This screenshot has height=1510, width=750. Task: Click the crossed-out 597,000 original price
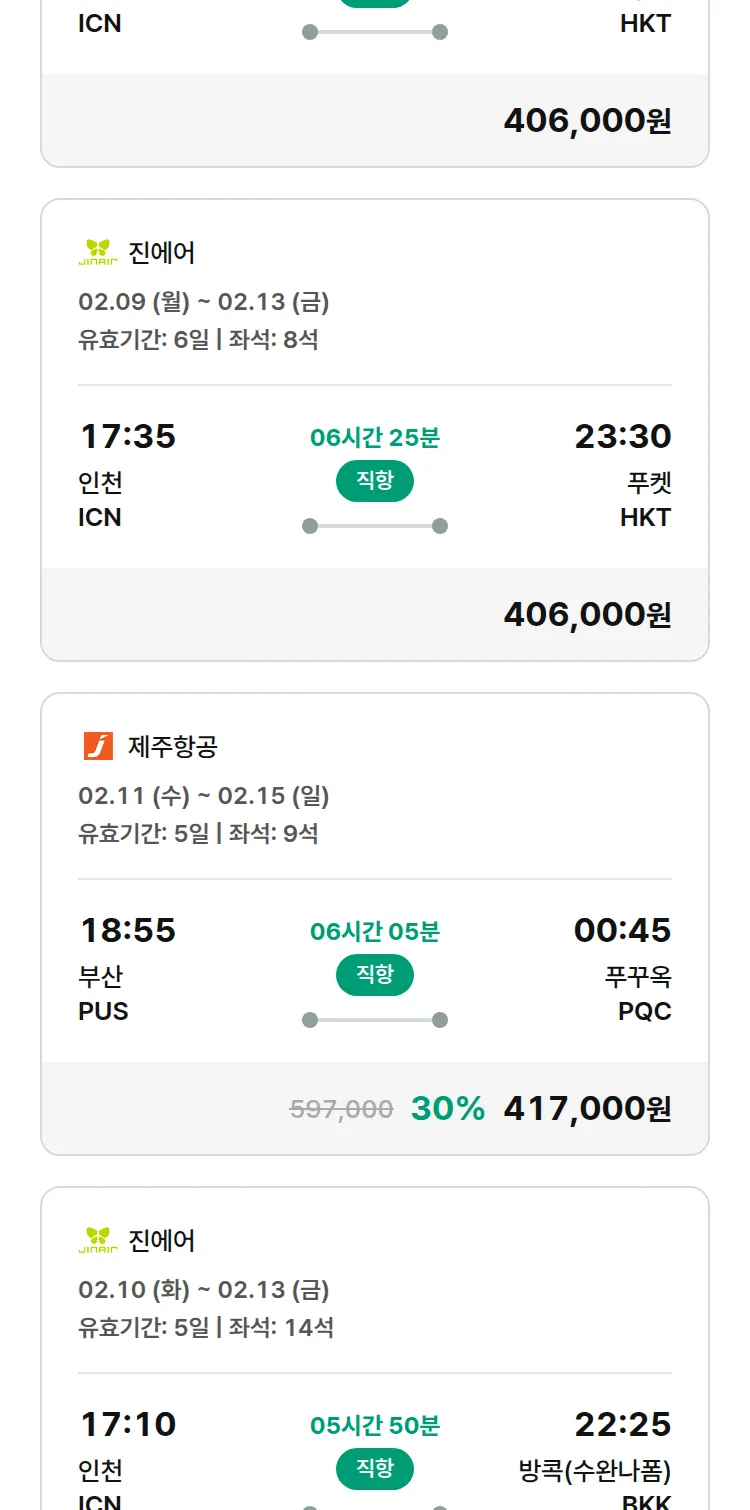click(341, 1108)
